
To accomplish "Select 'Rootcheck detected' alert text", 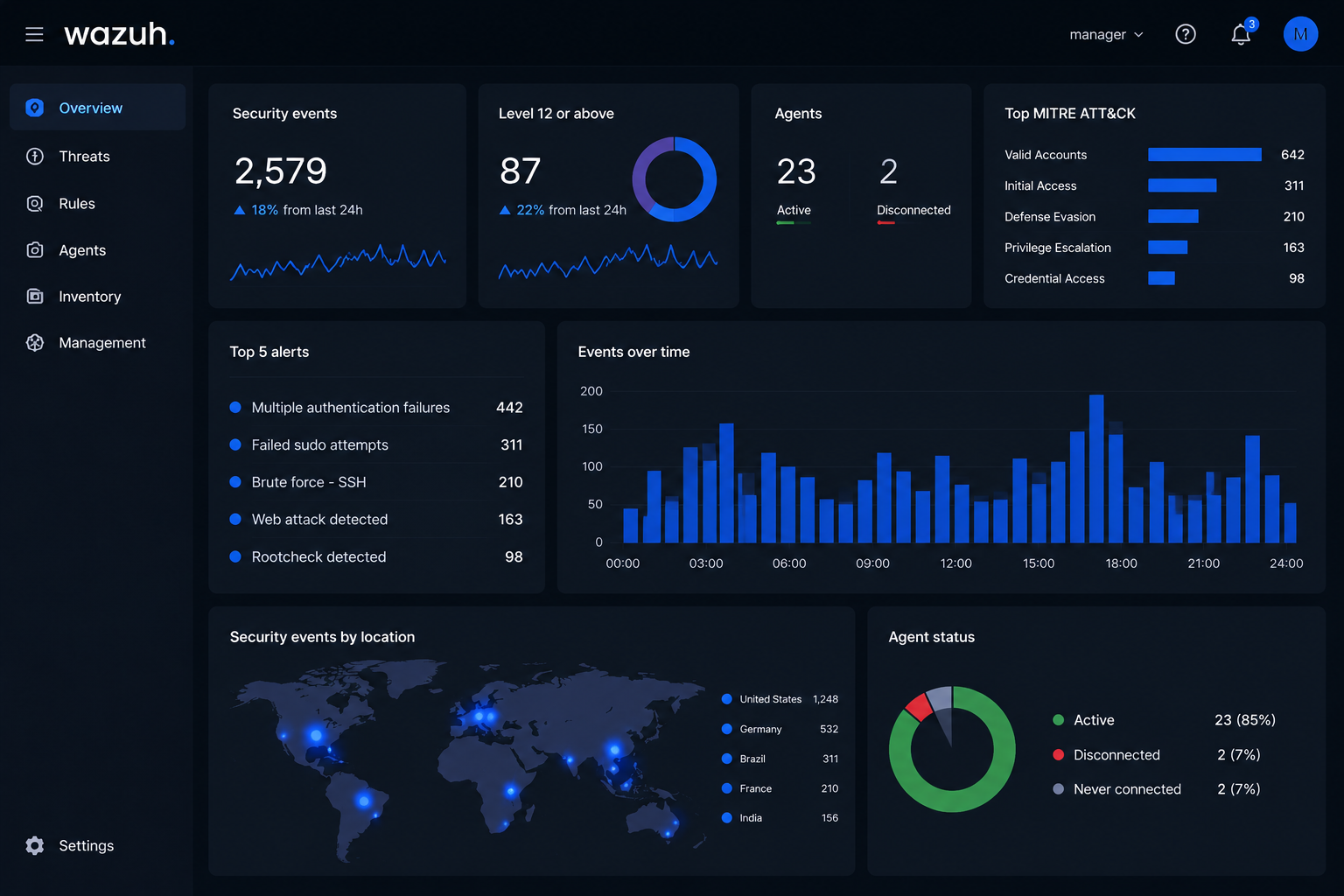I will [x=318, y=557].
